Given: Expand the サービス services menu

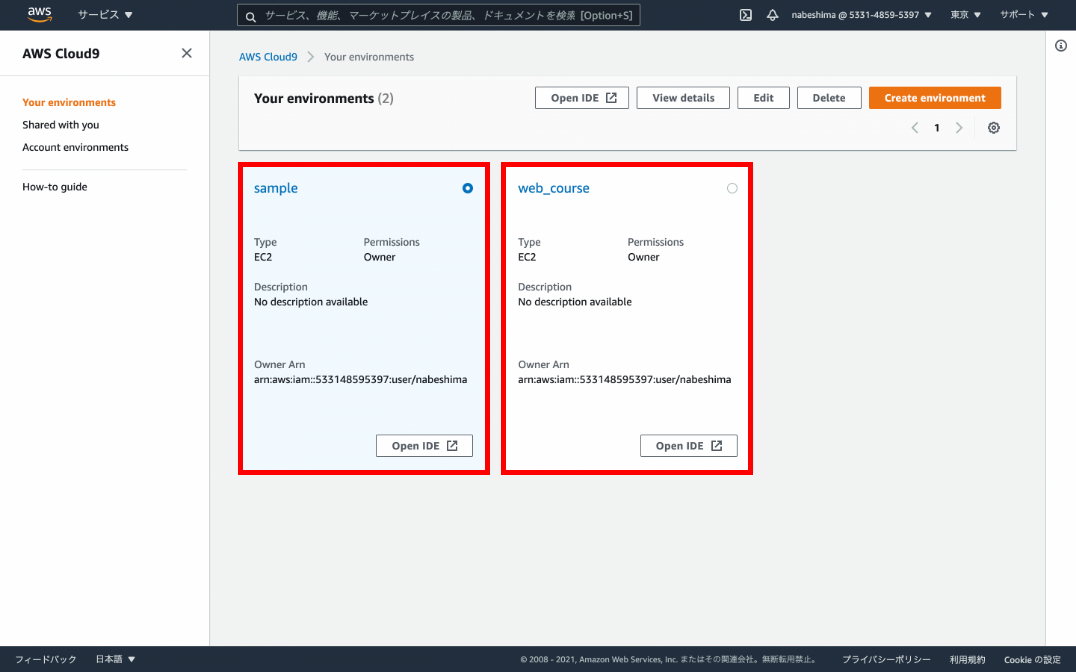Looking at the screenshot, I should tap(105, 14).
